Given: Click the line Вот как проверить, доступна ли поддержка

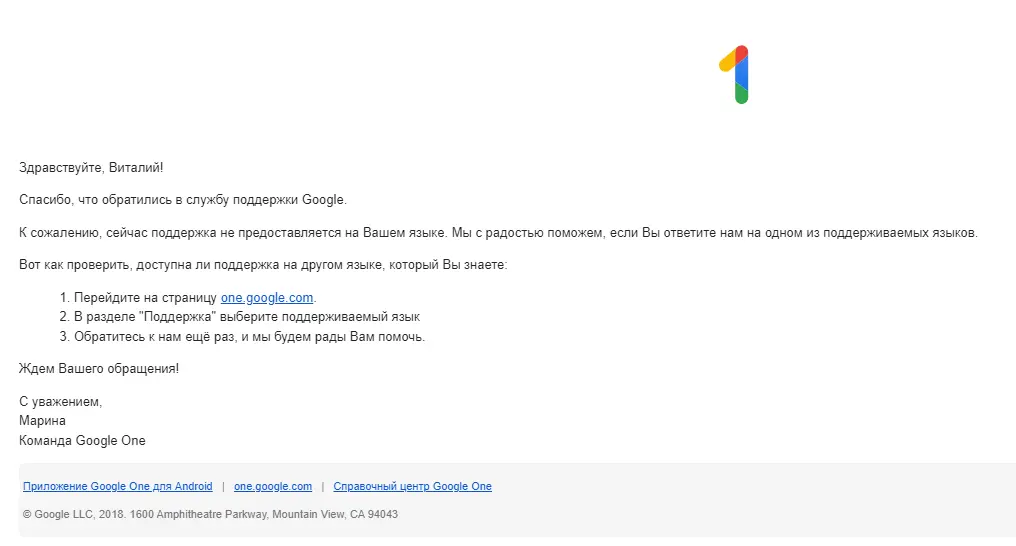Looking at the screenshot, I should pyautogui.click(x=263, y=265).
